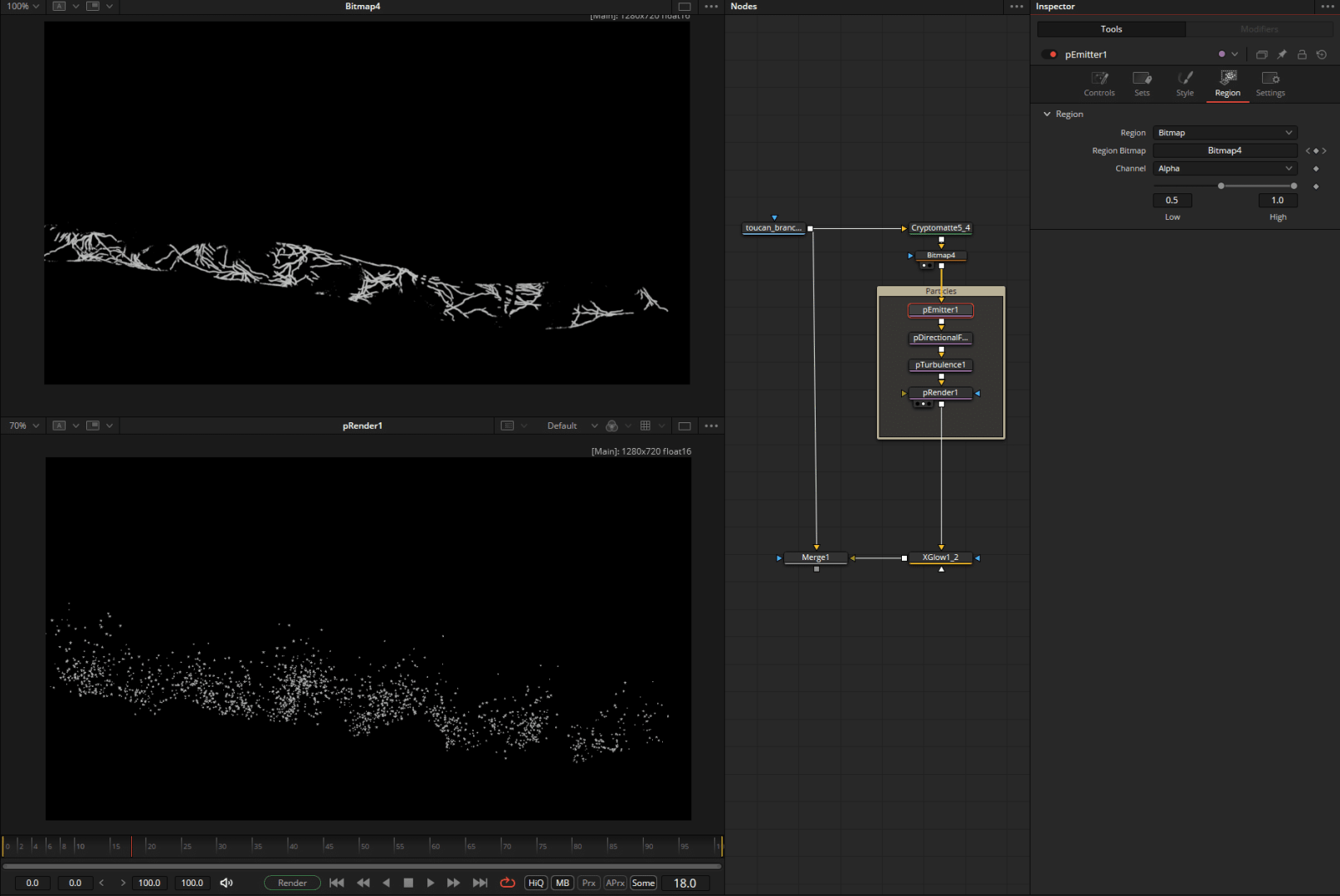
Task: Toggle the HiQ high quality button
Action: pos(536,883)
